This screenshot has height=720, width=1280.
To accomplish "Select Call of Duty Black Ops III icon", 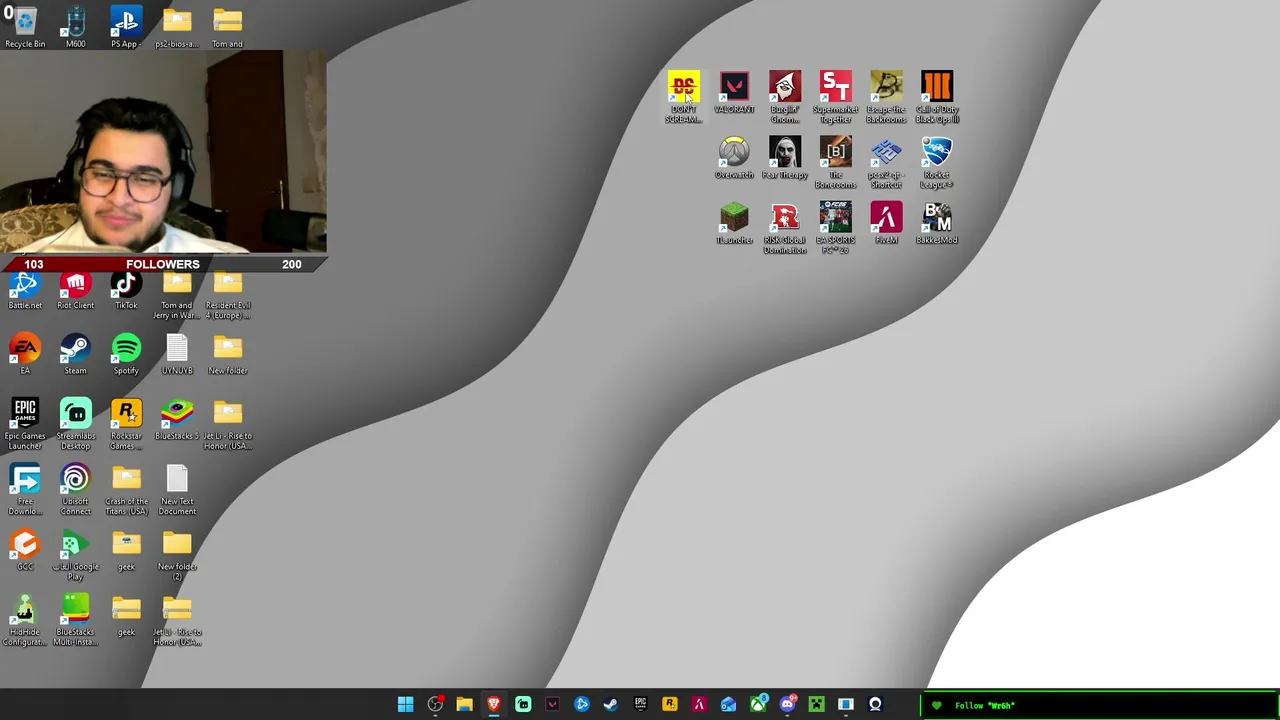I will coord(937,97).
